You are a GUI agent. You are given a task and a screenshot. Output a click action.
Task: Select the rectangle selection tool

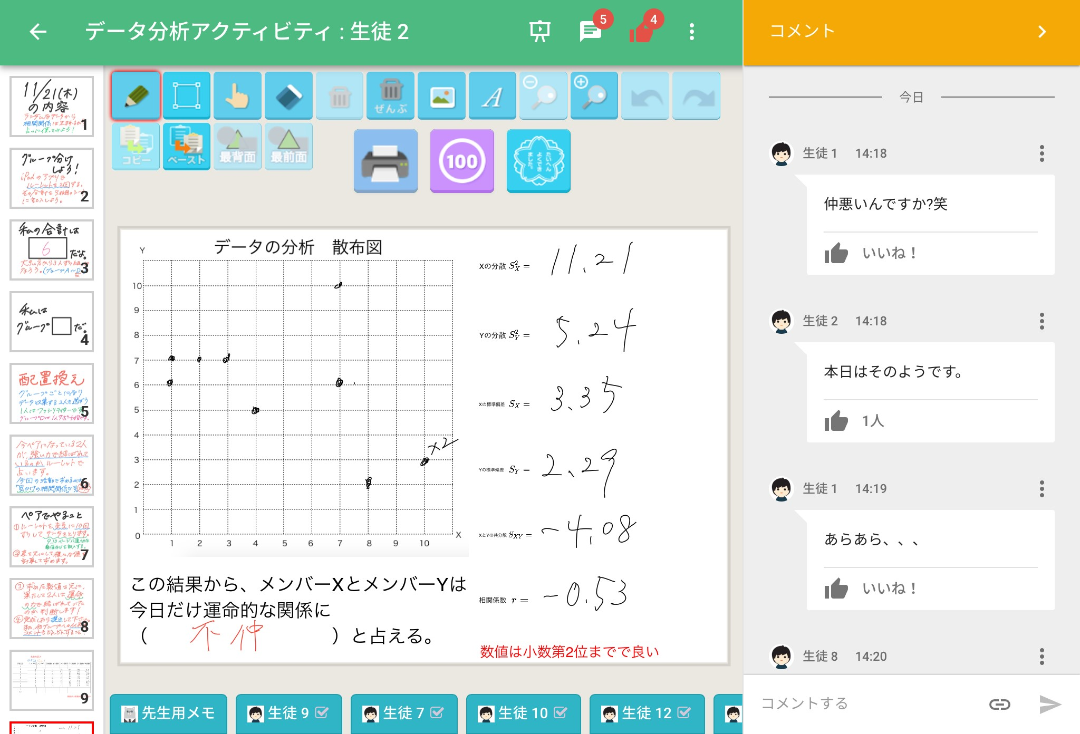(x=187, y=96)
